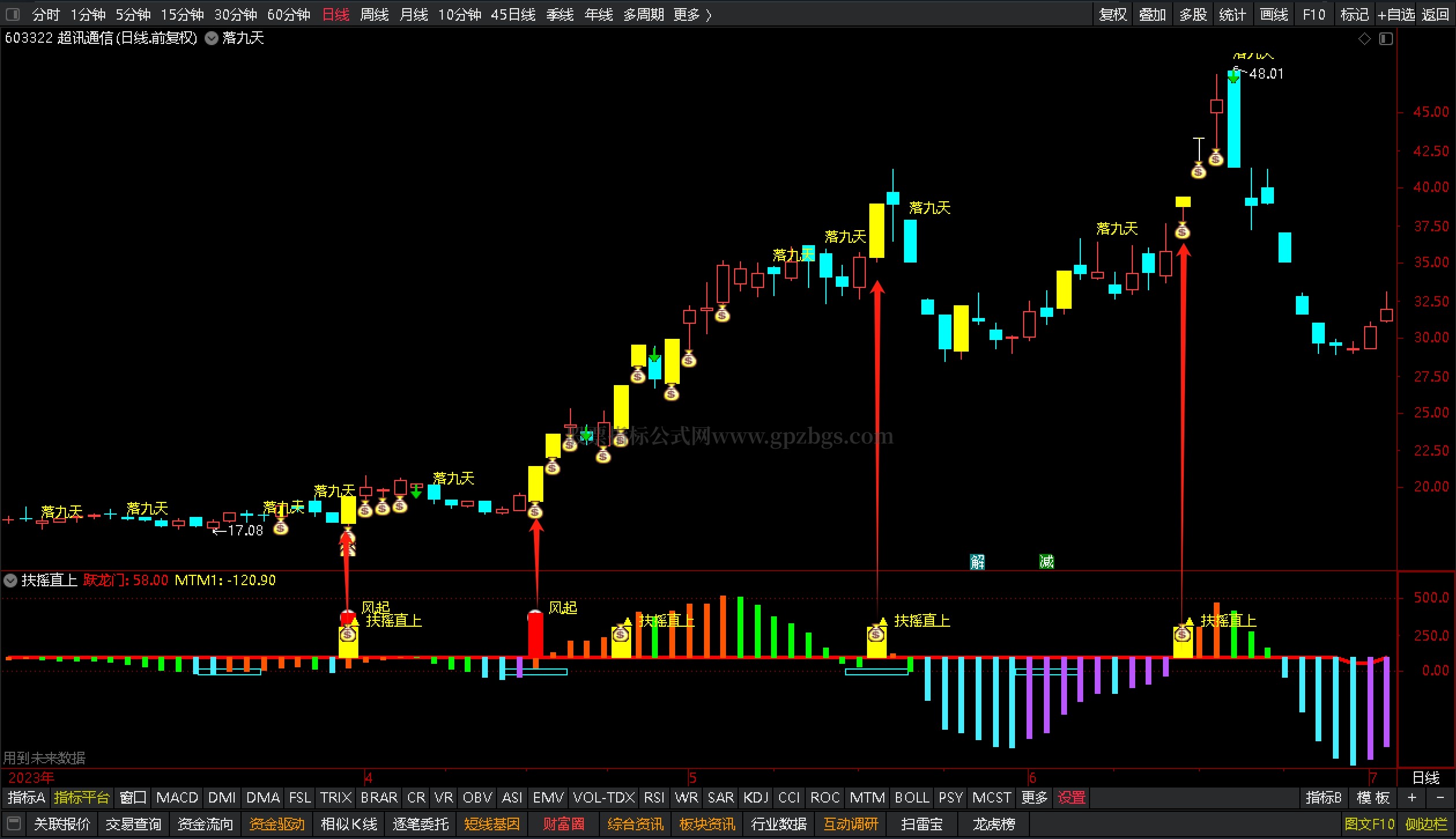Click the minus zoom icon at bottom right
This screenshot has height=839, width=1456.
[1440, 797]
